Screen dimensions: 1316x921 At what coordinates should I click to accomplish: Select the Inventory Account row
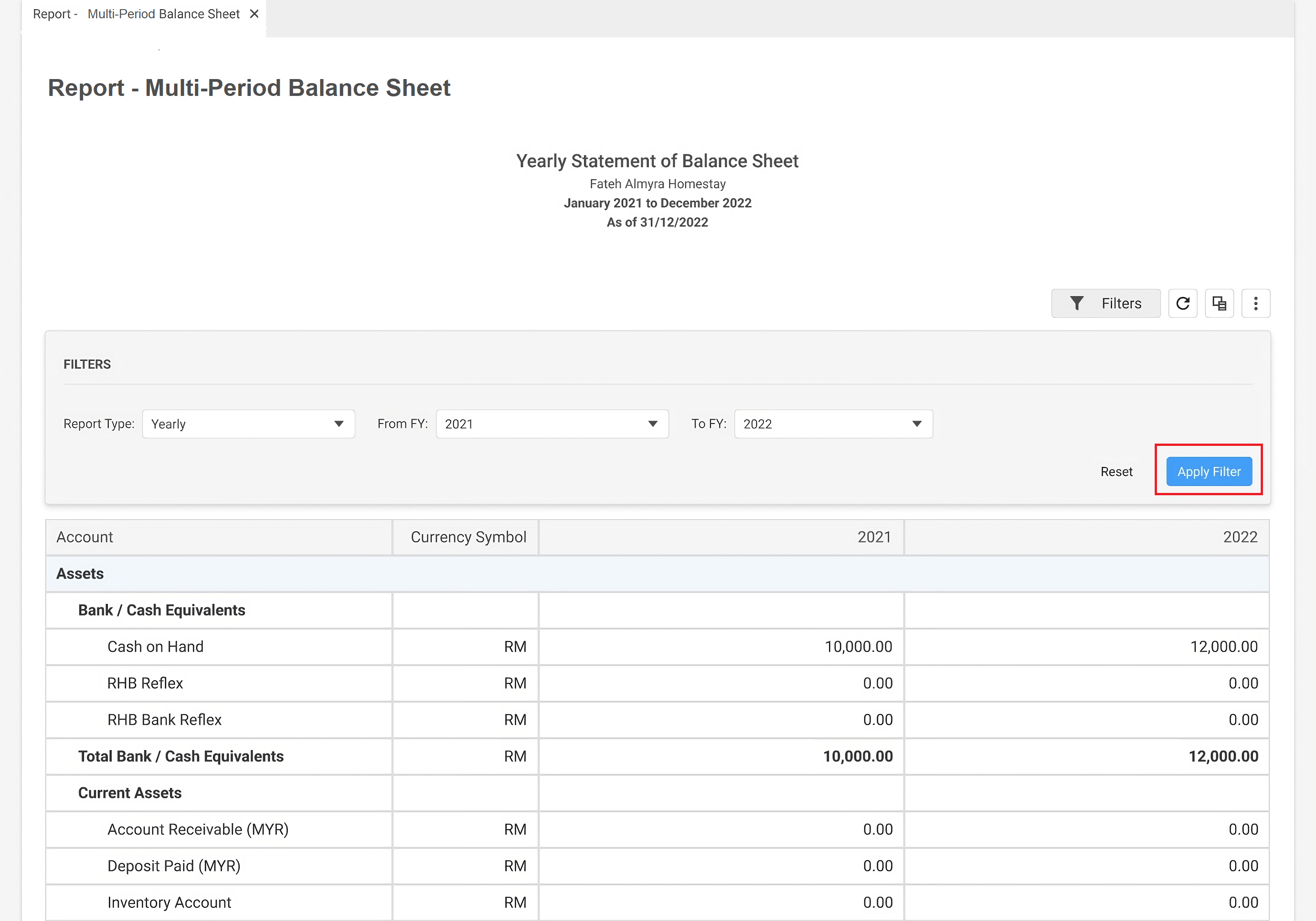coord(658,903)
